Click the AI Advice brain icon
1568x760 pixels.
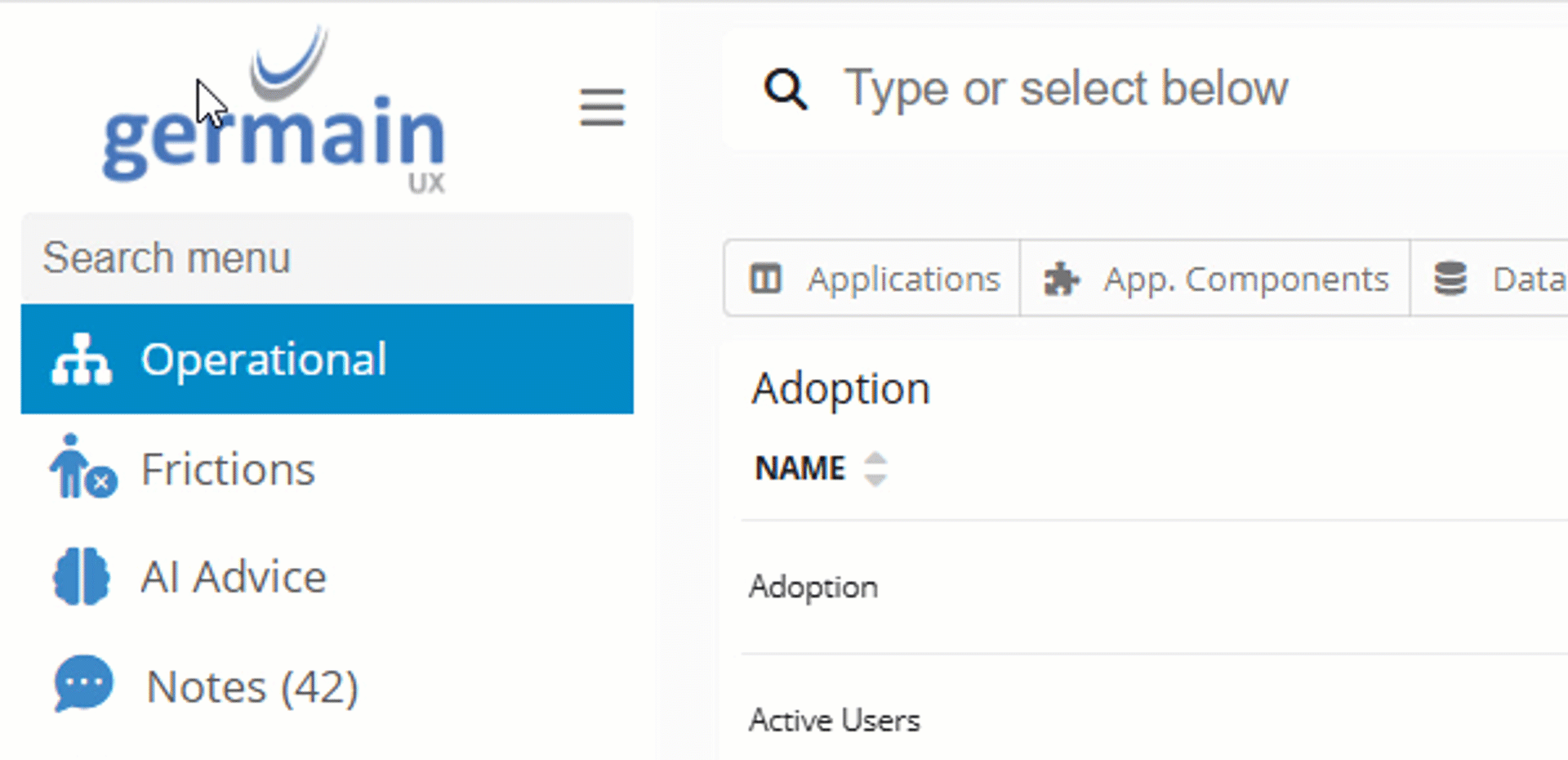pos(80,576)
